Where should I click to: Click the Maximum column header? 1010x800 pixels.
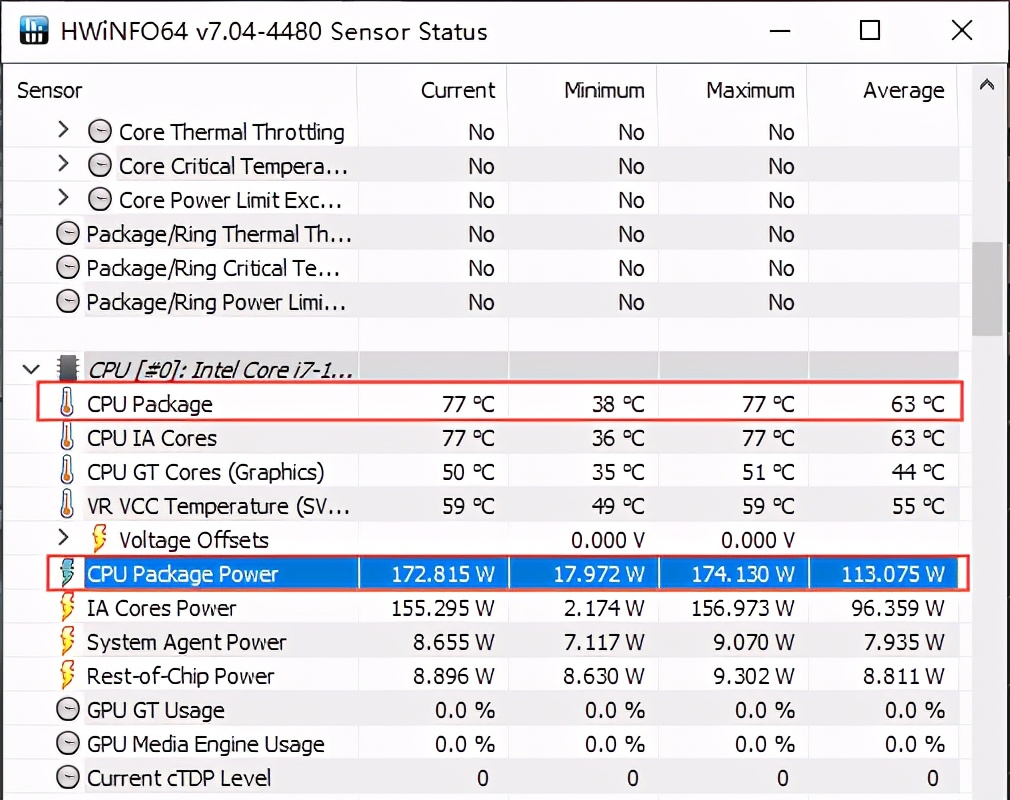[x=749, y=90]
